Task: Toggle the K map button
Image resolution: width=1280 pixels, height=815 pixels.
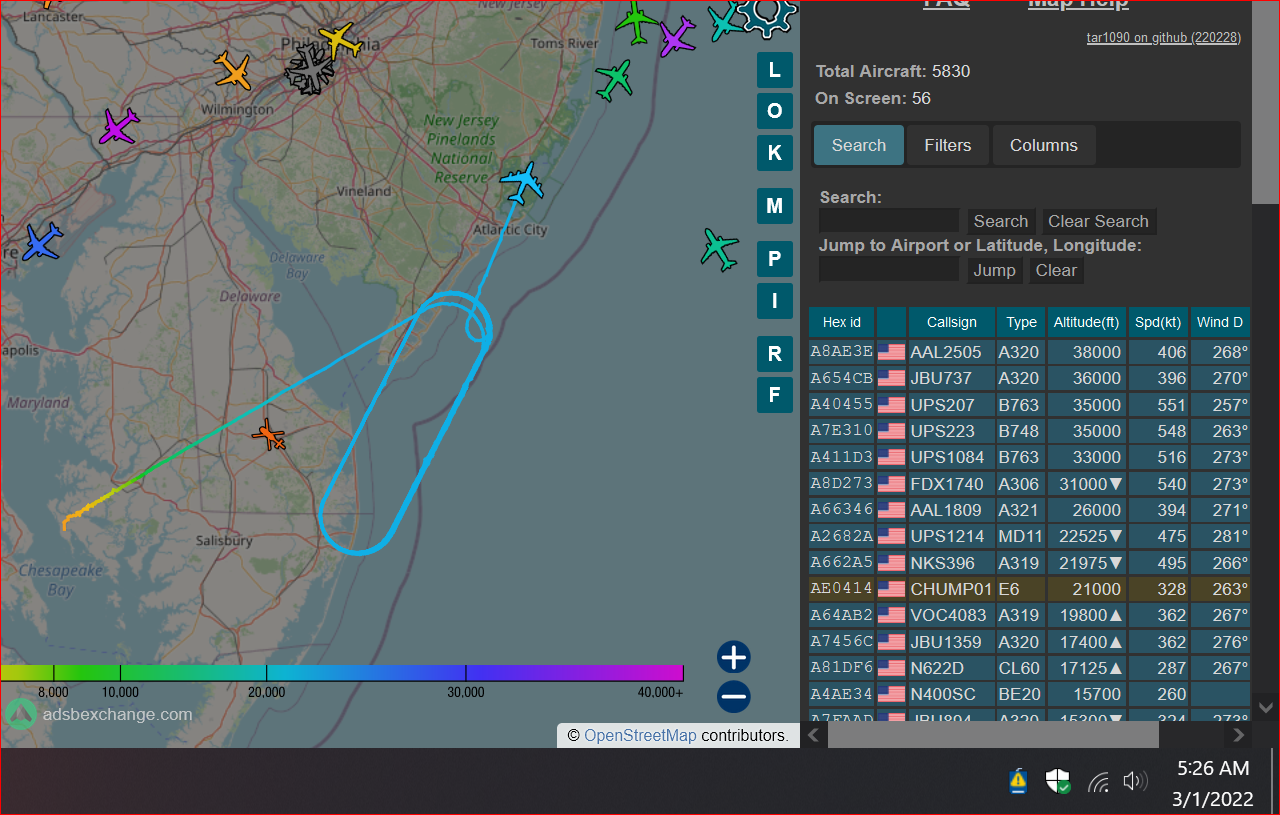Action: 774,153
